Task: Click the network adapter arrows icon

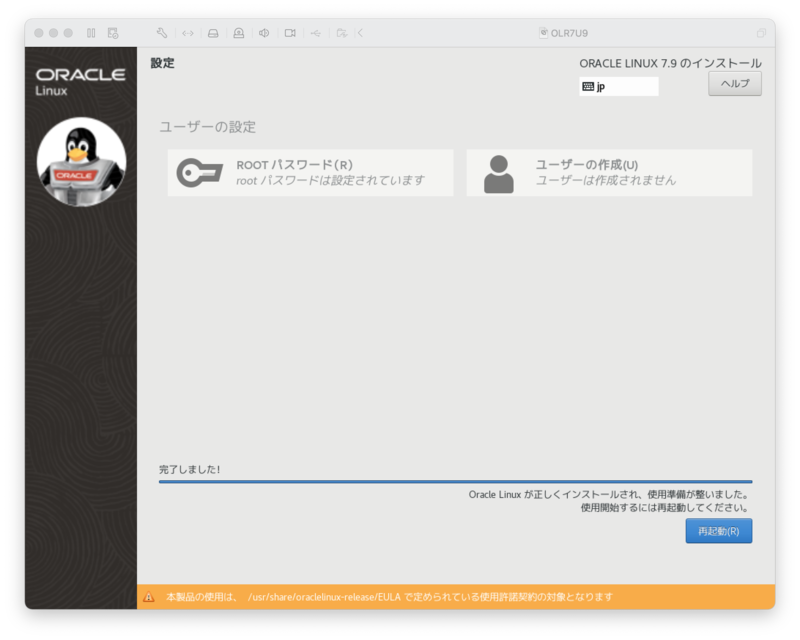Action: [x=188, y=33]
